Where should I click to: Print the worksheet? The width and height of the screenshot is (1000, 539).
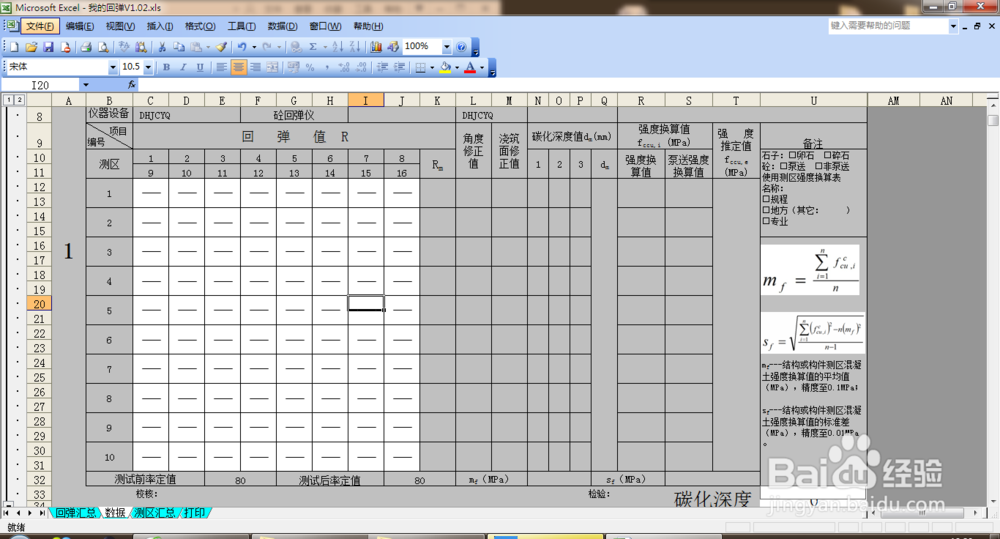click(86, 47)
